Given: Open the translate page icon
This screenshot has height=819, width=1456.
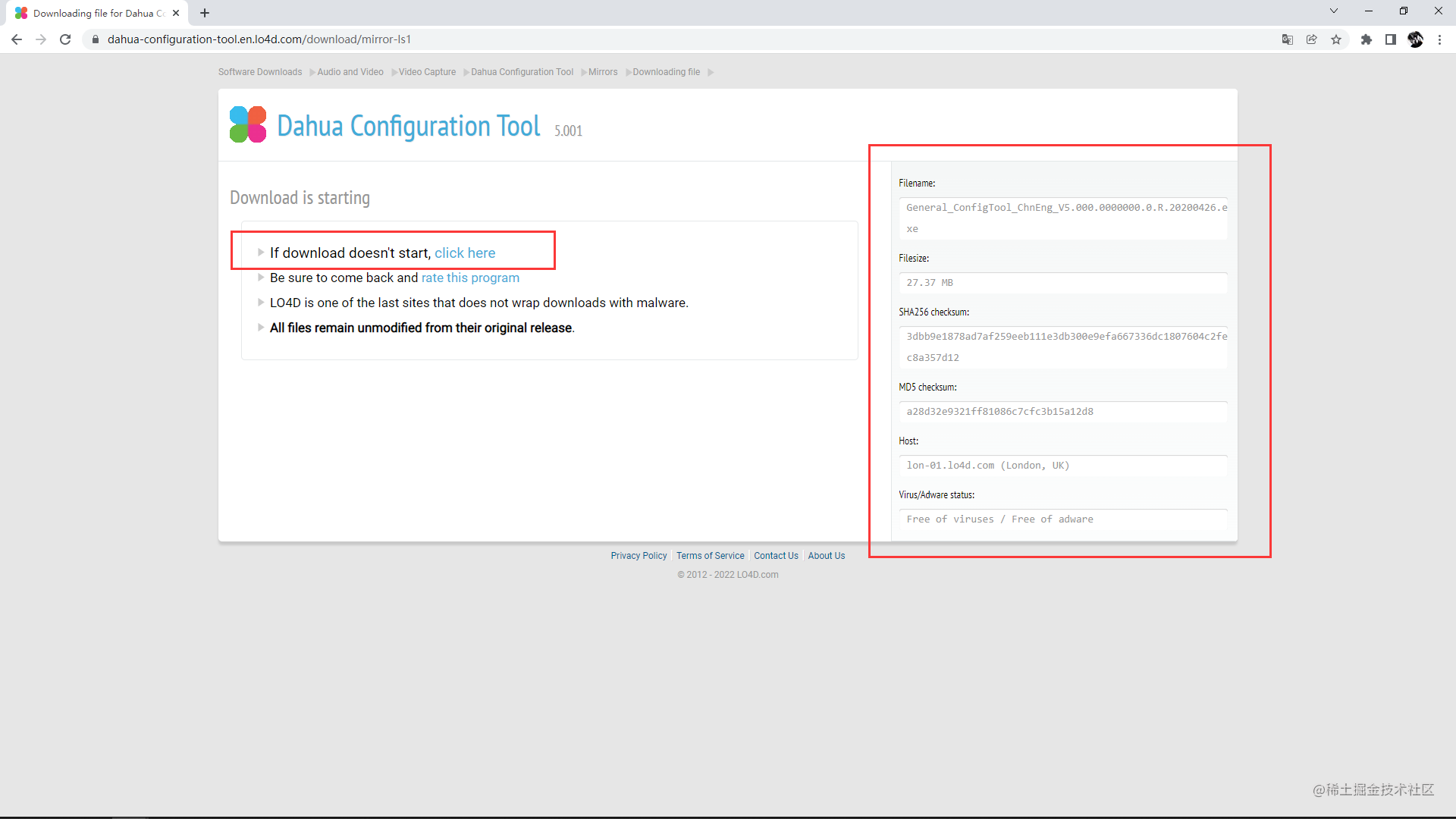Looking at the screenshot, I should (x=1288, y=39).
